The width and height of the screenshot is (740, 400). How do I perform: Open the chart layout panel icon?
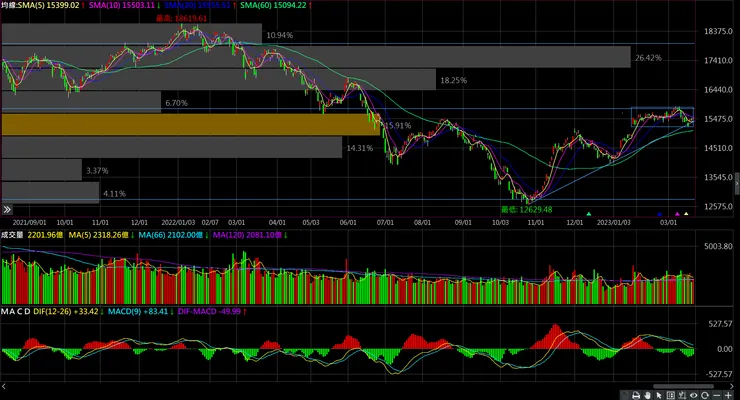coord(671,395)
